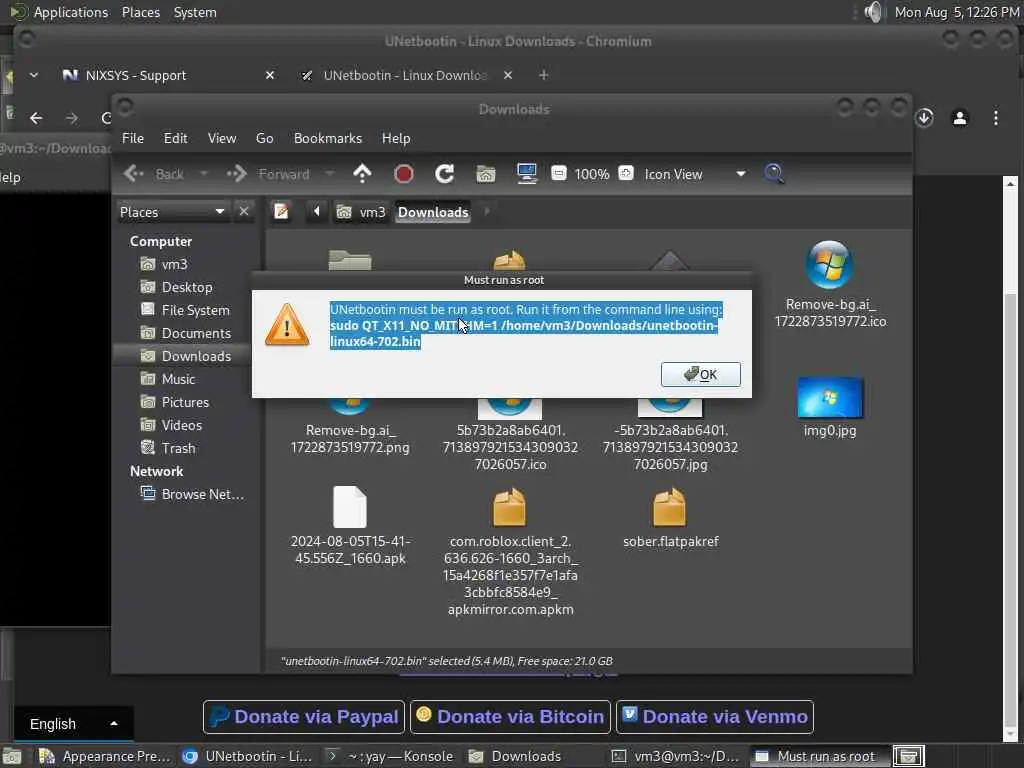The width and height of the screenshot is (1024, 768).
Task: Select the -5b73b2a8ab6401 .jpg file label
Action: coord(670,447)
